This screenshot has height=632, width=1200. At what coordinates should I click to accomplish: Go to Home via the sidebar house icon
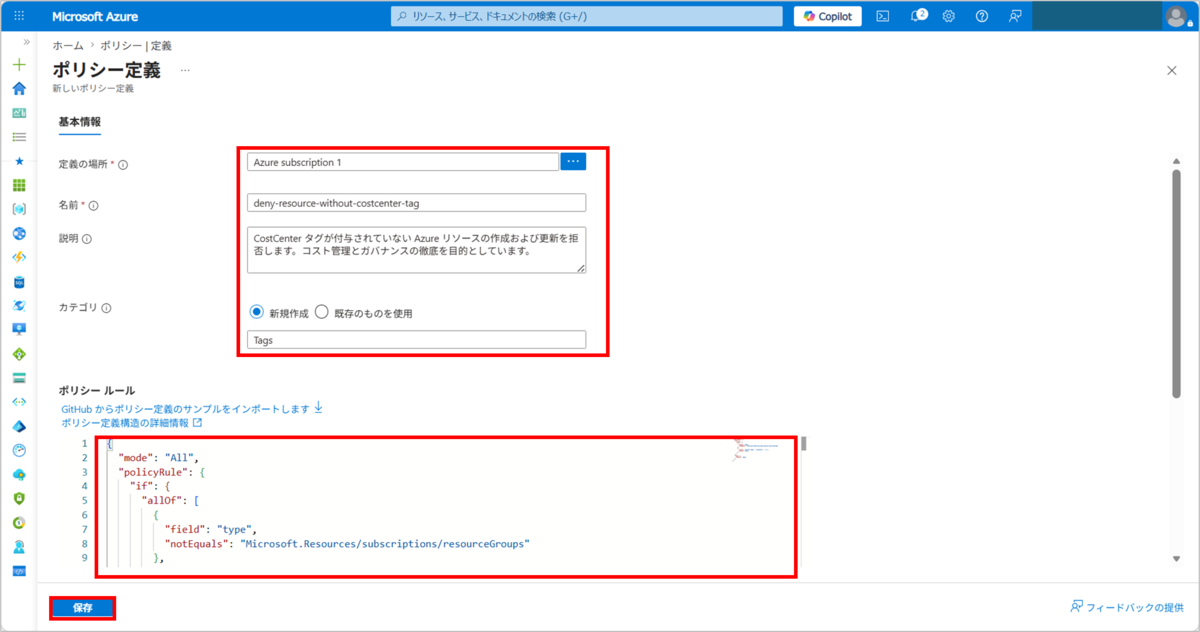point(19,88)
